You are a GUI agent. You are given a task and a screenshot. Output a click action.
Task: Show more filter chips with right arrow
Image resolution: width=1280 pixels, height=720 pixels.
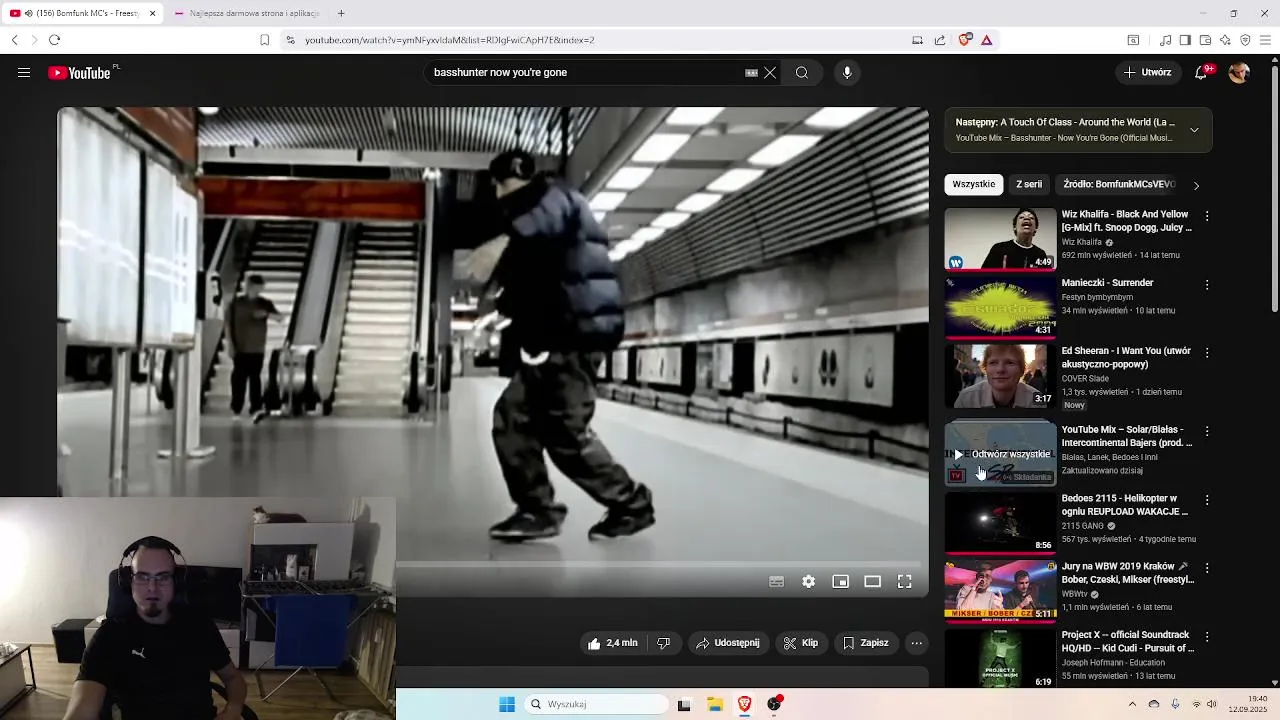tap(1196, 185)
